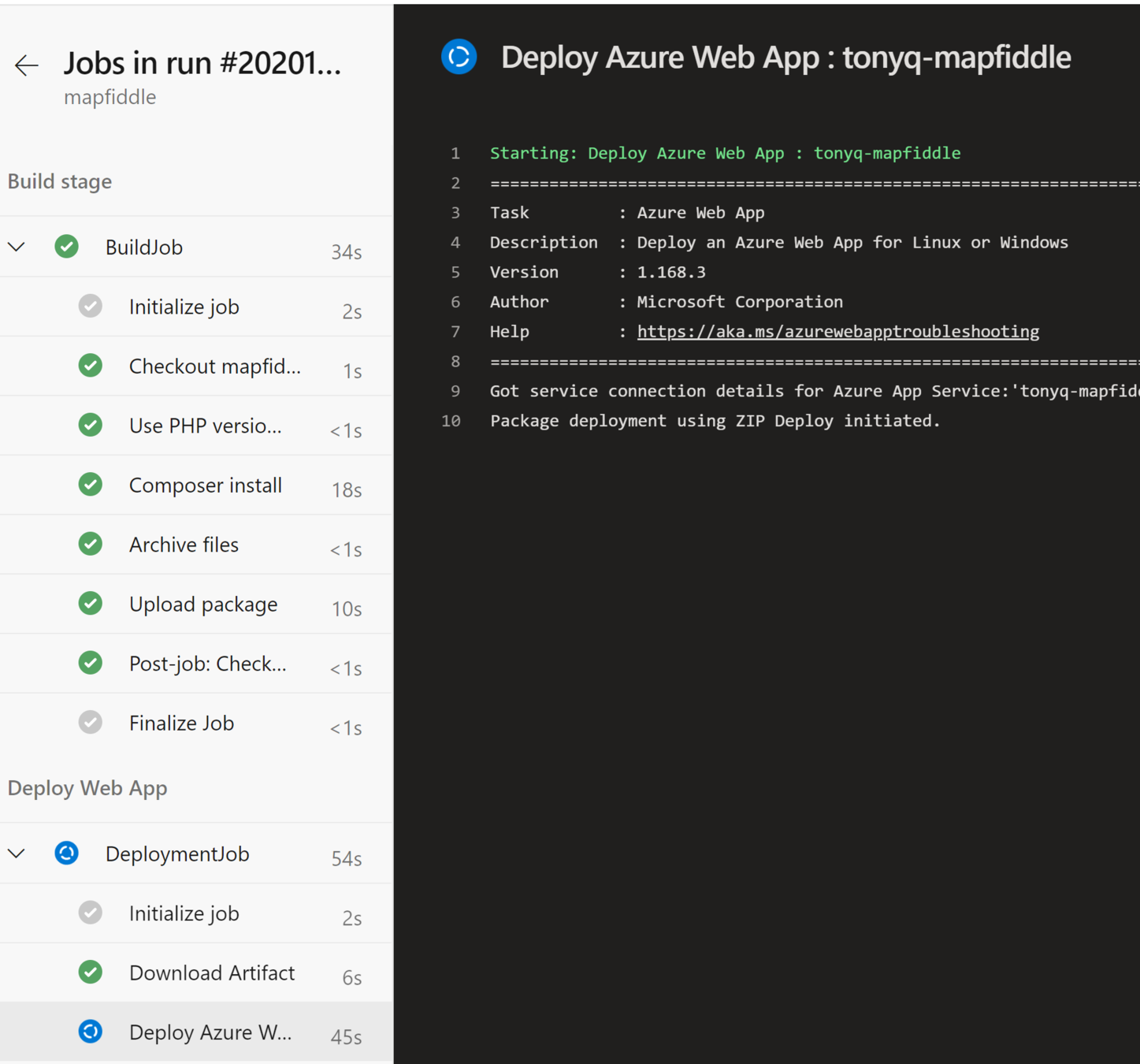This screenshot has width=1140, height=1064.
Task: Click the green check beside Use PHP versio...
Action: tap(91, 425)
